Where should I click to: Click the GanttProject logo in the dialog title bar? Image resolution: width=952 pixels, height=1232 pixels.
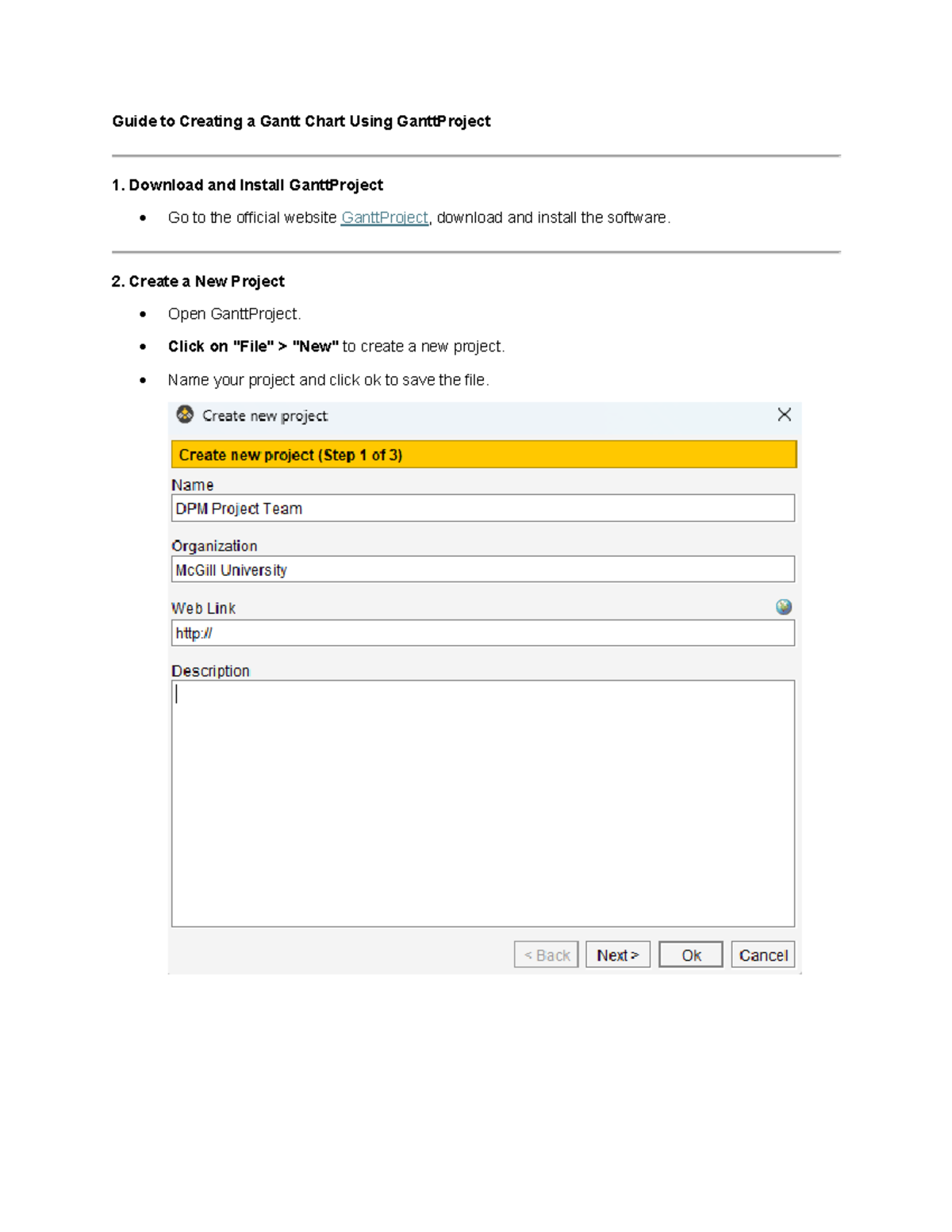tap(185, 414)
